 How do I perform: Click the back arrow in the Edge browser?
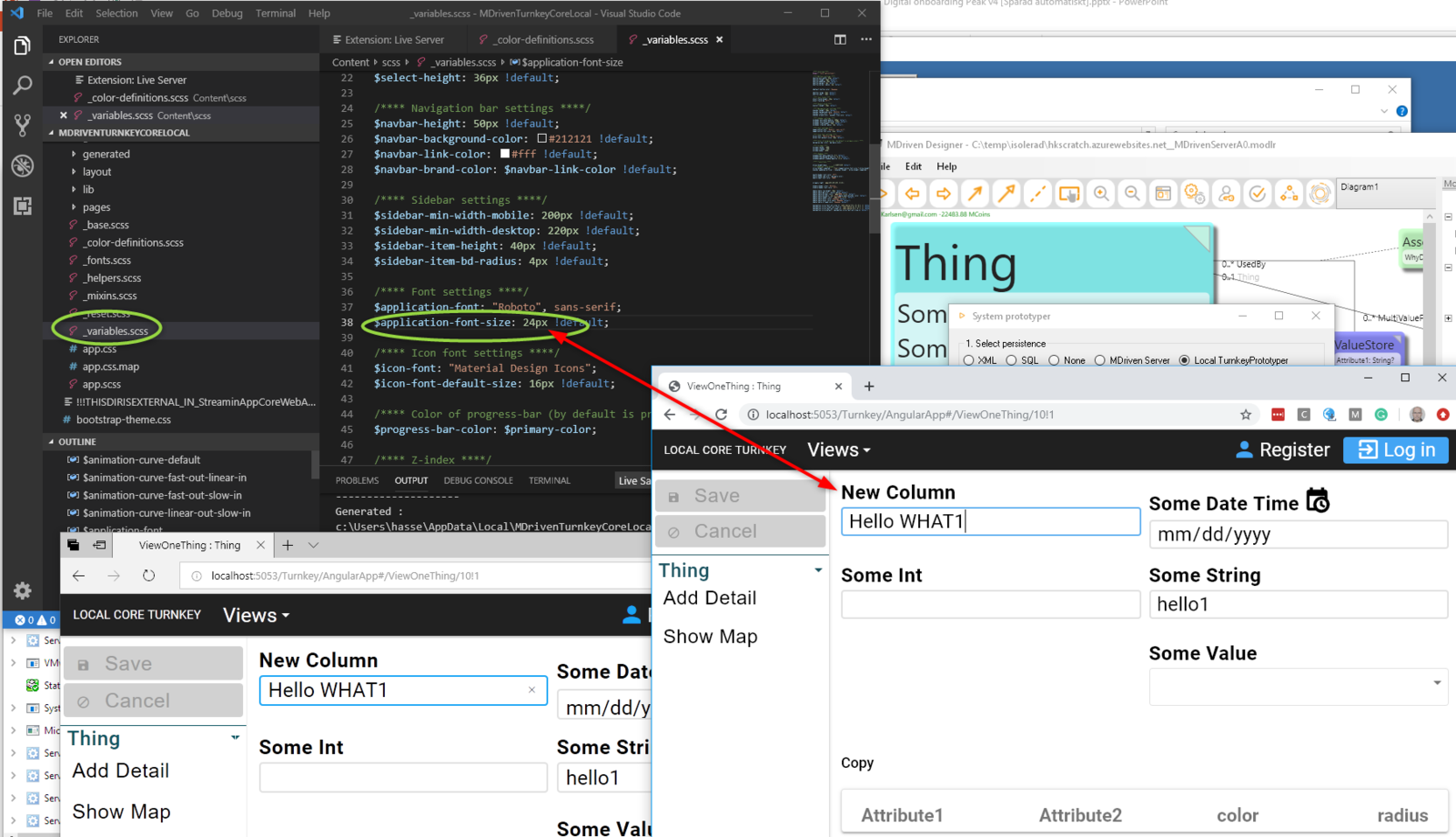click(78, 575)
